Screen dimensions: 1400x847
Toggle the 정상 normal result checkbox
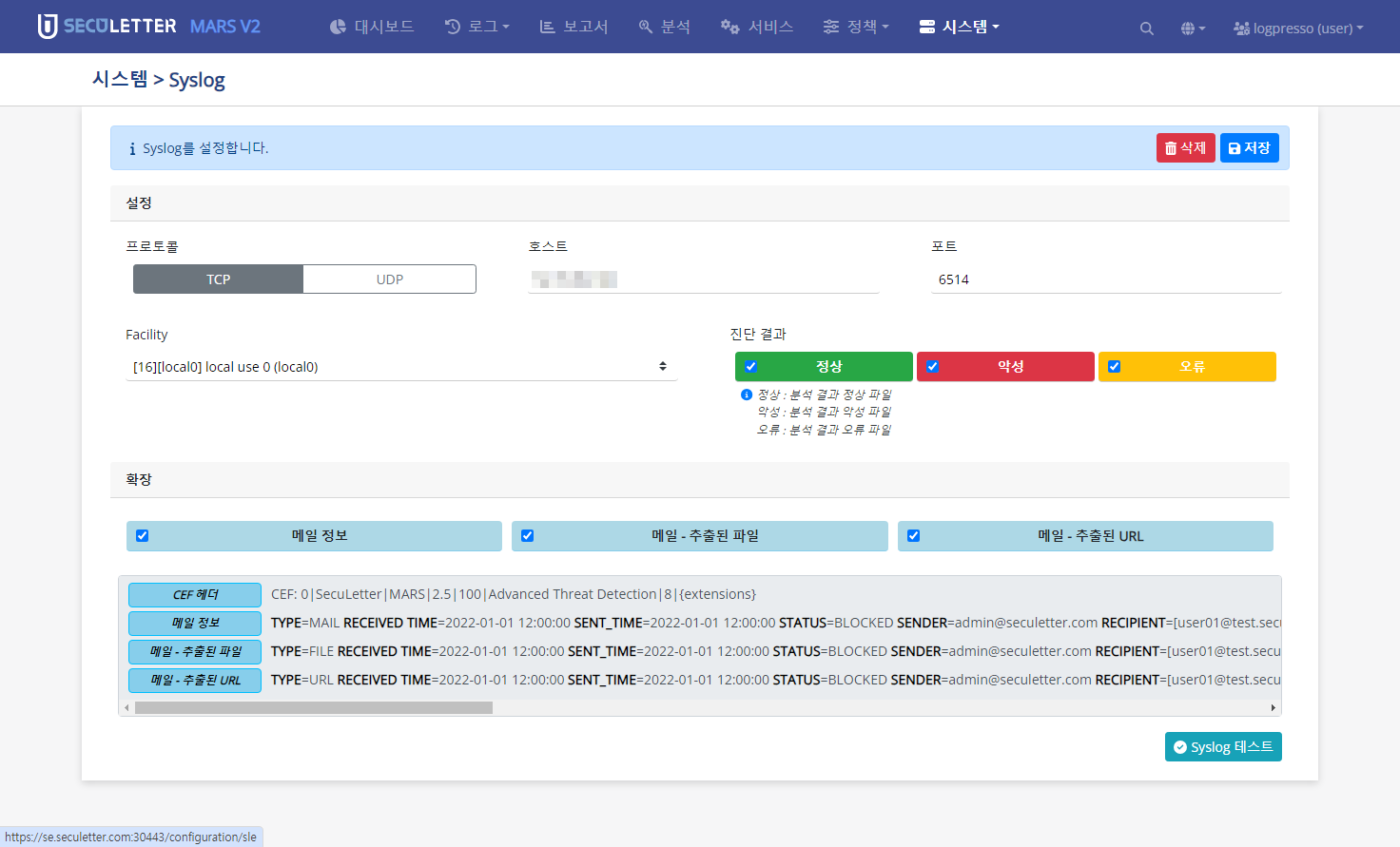click(x=751, y=367)
